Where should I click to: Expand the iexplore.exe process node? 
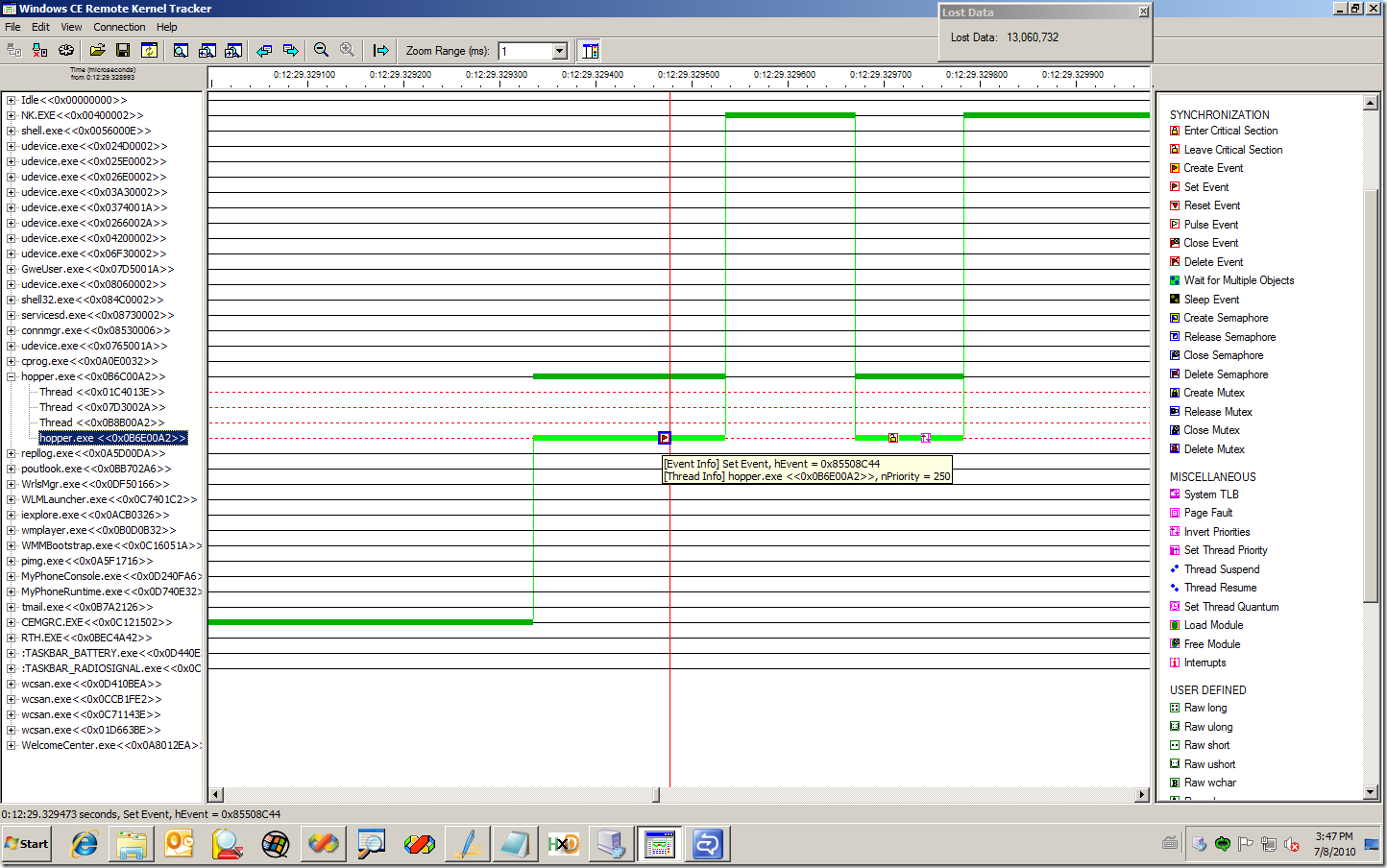point(11,515)
